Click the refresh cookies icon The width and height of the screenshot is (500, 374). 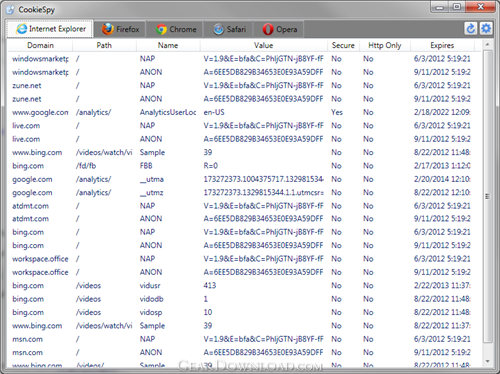pos(470,29)
